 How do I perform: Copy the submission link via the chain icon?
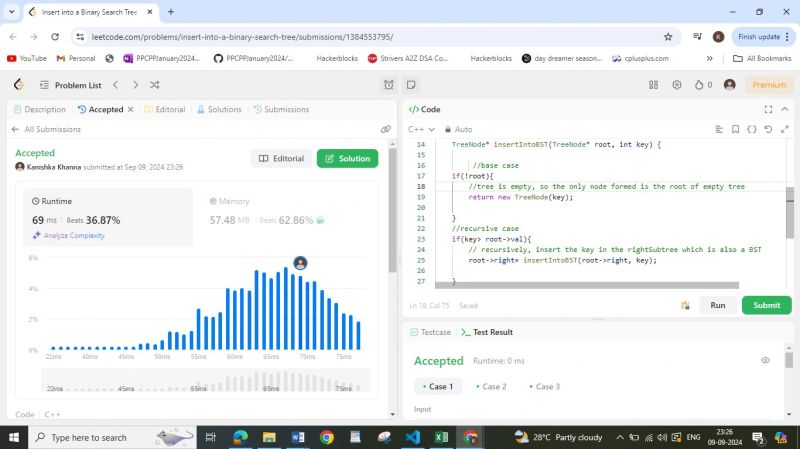[386, 129]
